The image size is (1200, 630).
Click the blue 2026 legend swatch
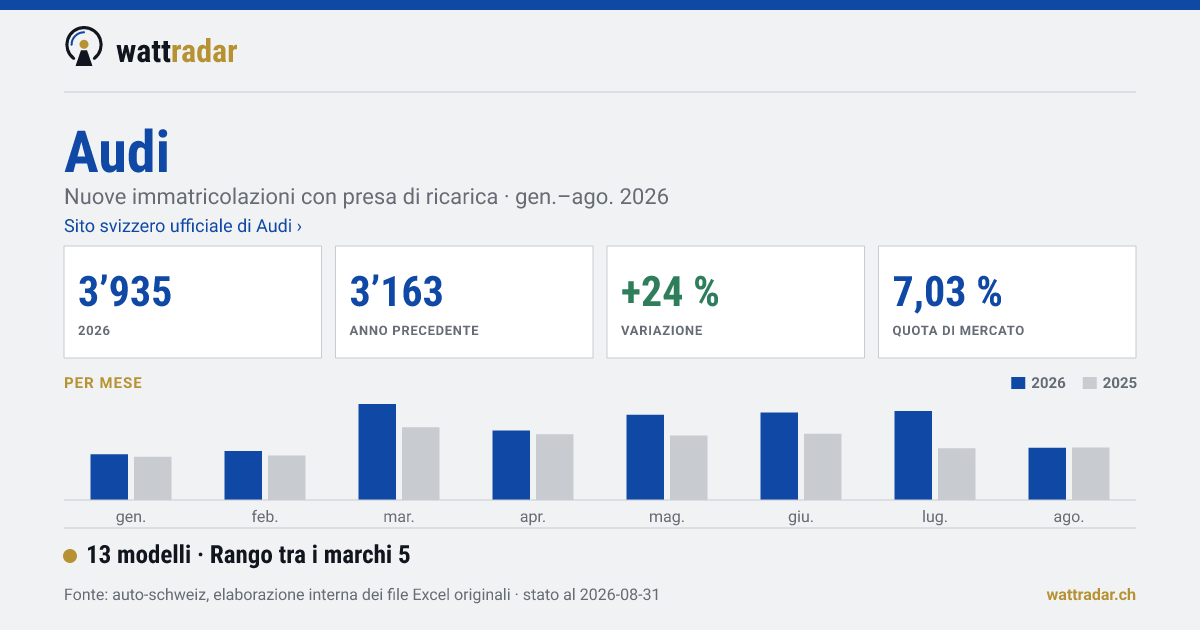[x=1019, y=383]
